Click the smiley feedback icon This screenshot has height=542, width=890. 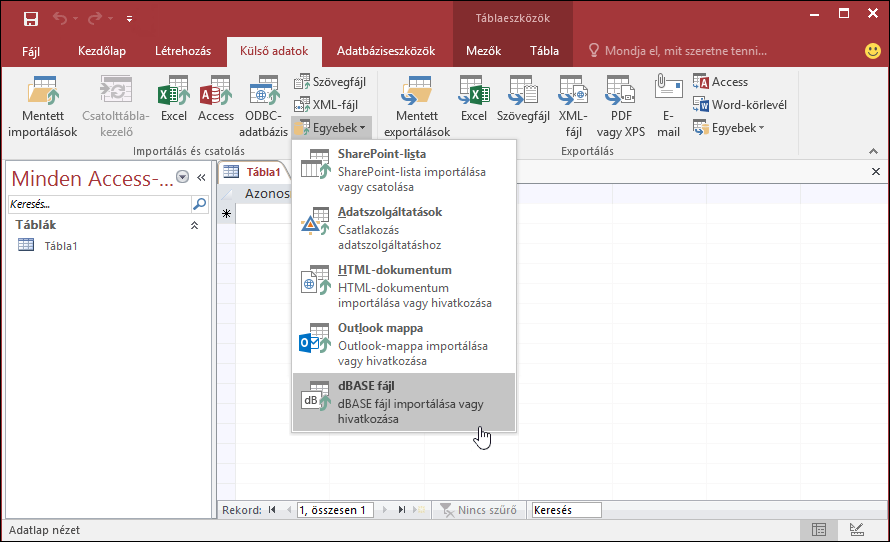tap(872, 51)
